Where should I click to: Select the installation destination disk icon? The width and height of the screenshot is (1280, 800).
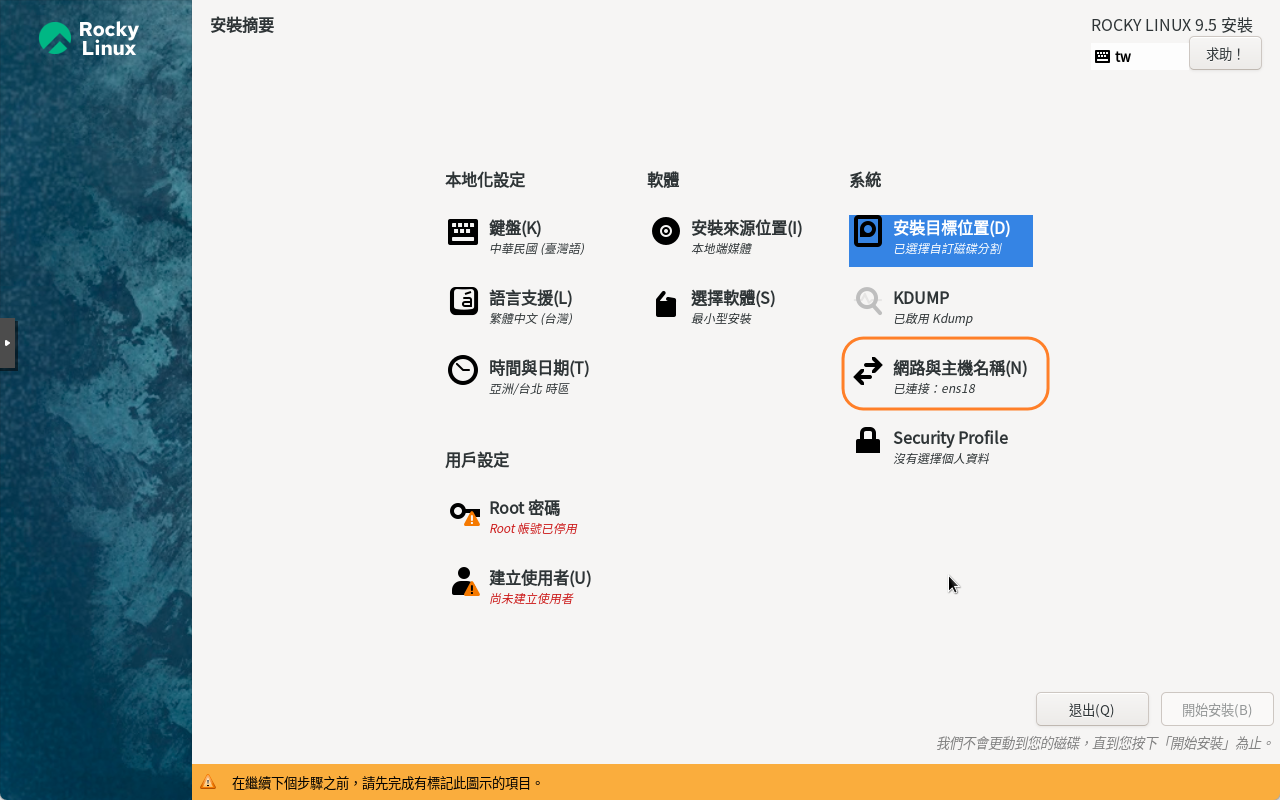pyautogui.click(x=868, y=231)
